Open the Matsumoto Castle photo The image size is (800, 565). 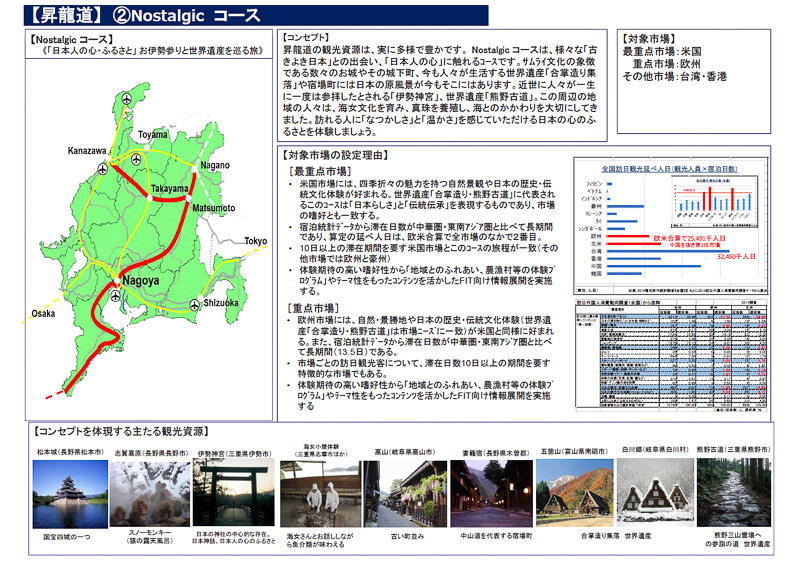click(70, 494)
